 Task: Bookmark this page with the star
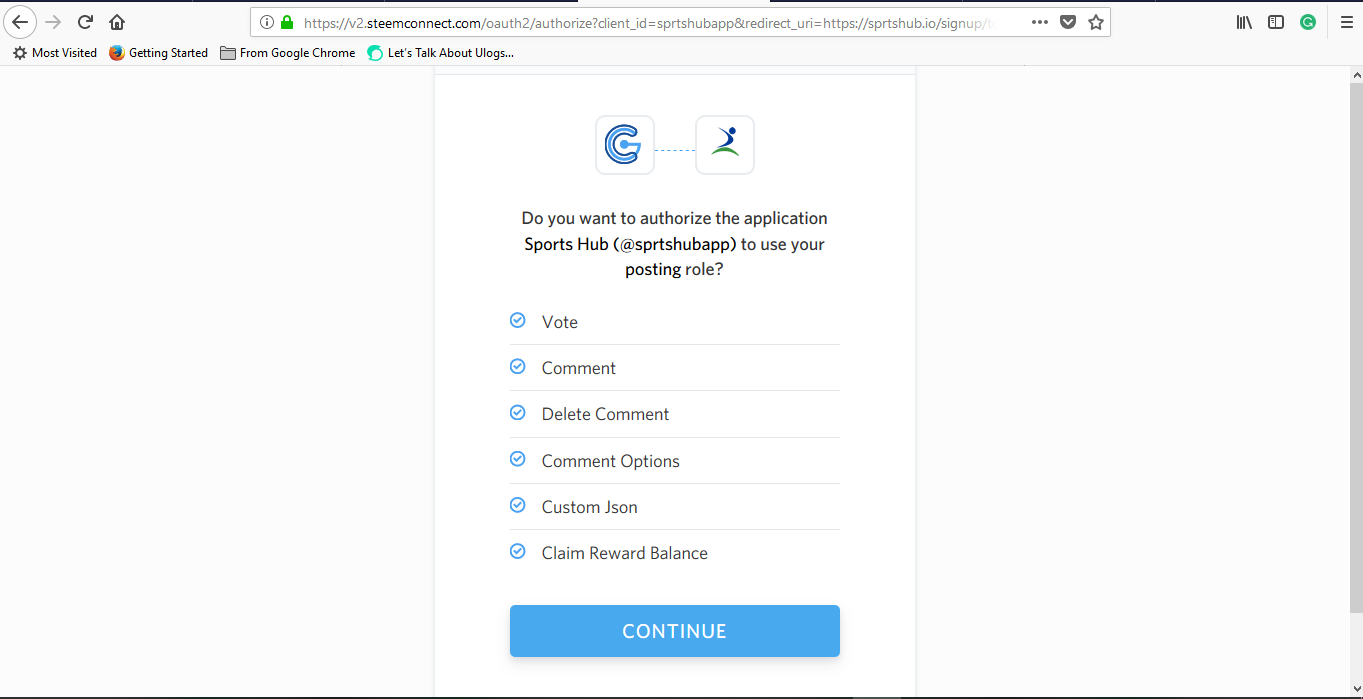(1096, 22)
